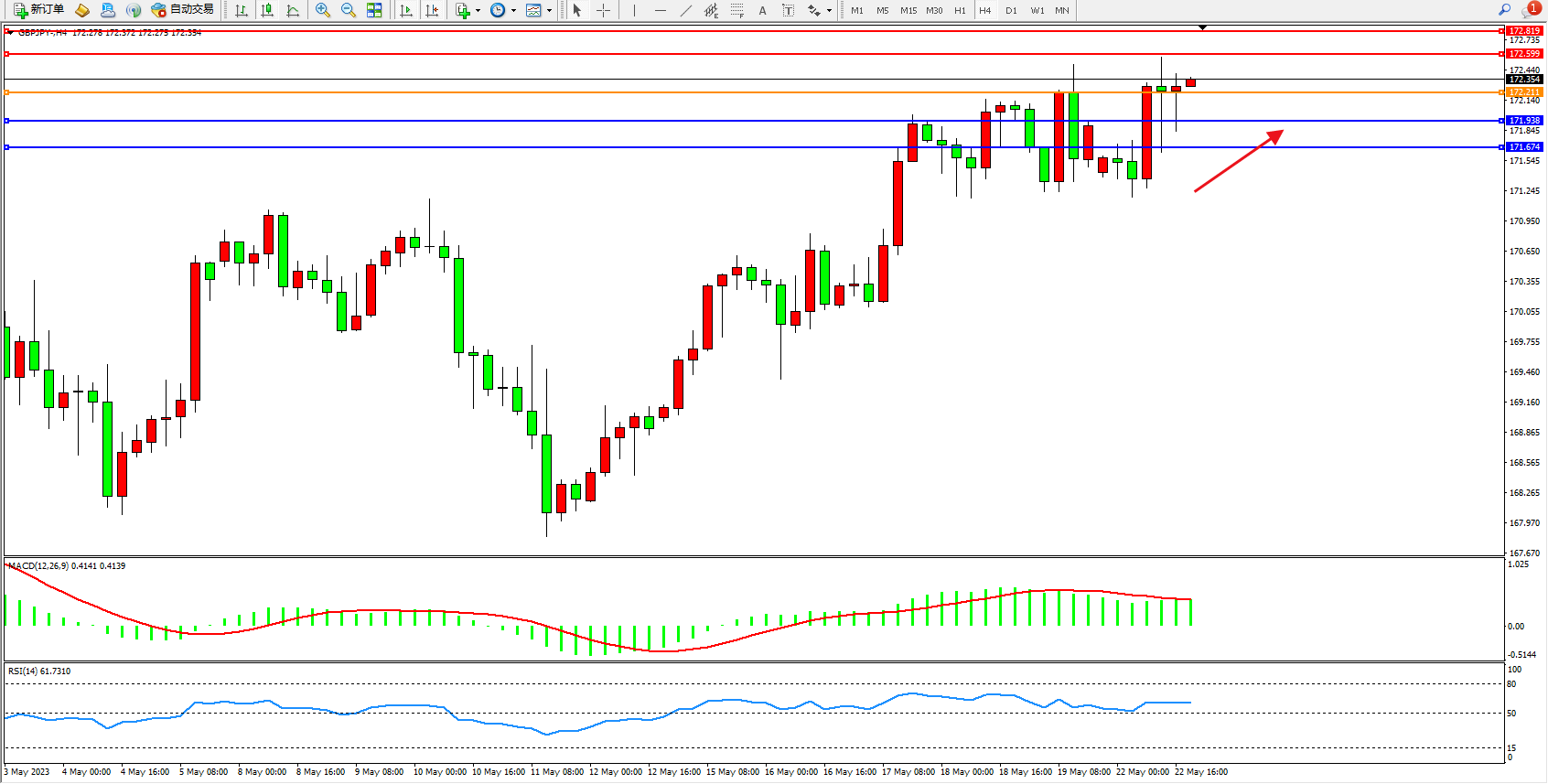Image resolution: width=1548 pixels, height=784 pixels.
Task: Toggle the AutoTrading (自动交易) button
Action: click(182, 10)
